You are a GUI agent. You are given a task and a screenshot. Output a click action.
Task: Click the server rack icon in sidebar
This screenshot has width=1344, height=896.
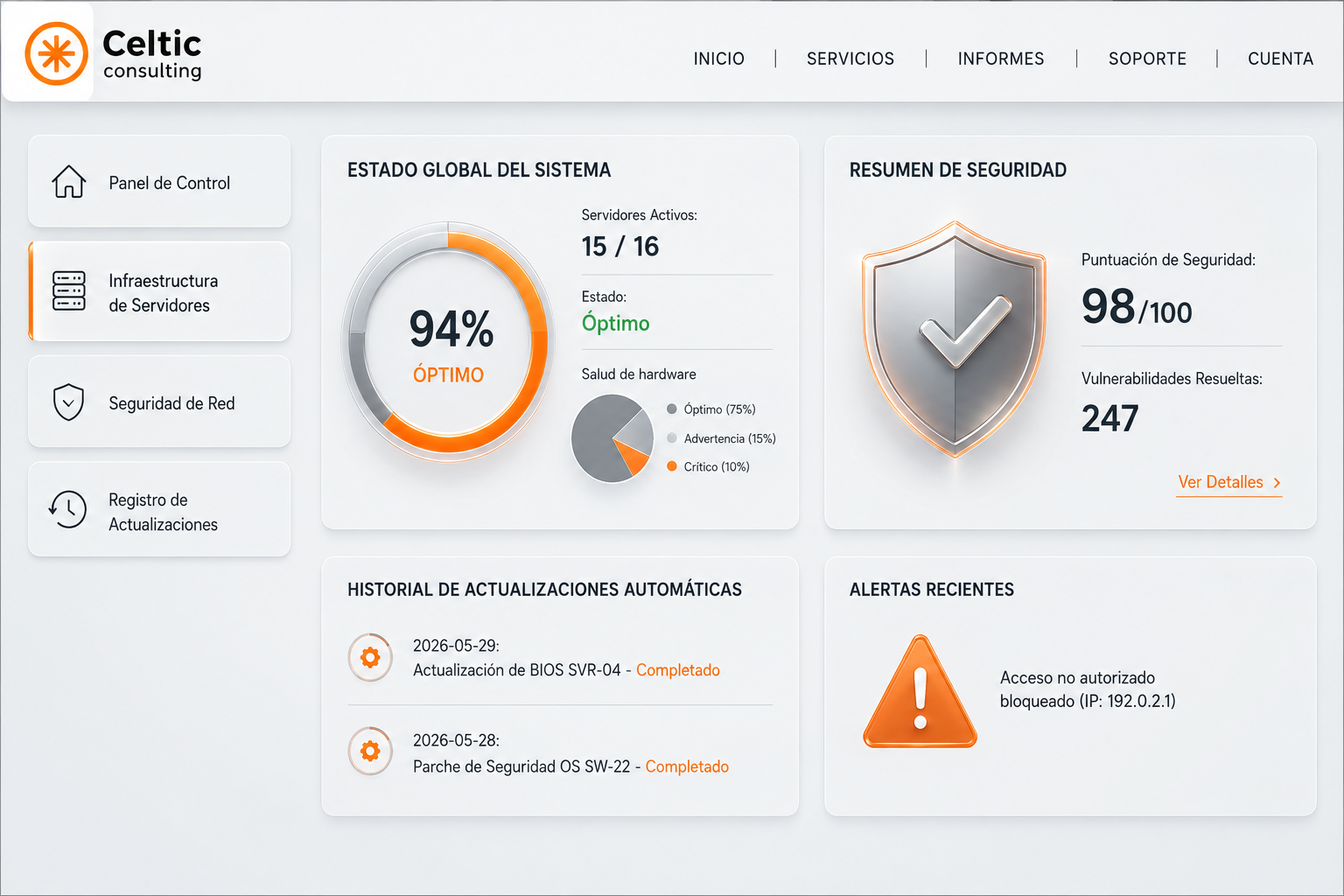[x=69, y=291]
